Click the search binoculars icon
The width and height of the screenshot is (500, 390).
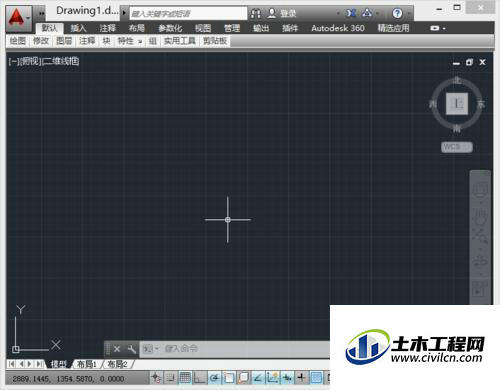[256, 14]
